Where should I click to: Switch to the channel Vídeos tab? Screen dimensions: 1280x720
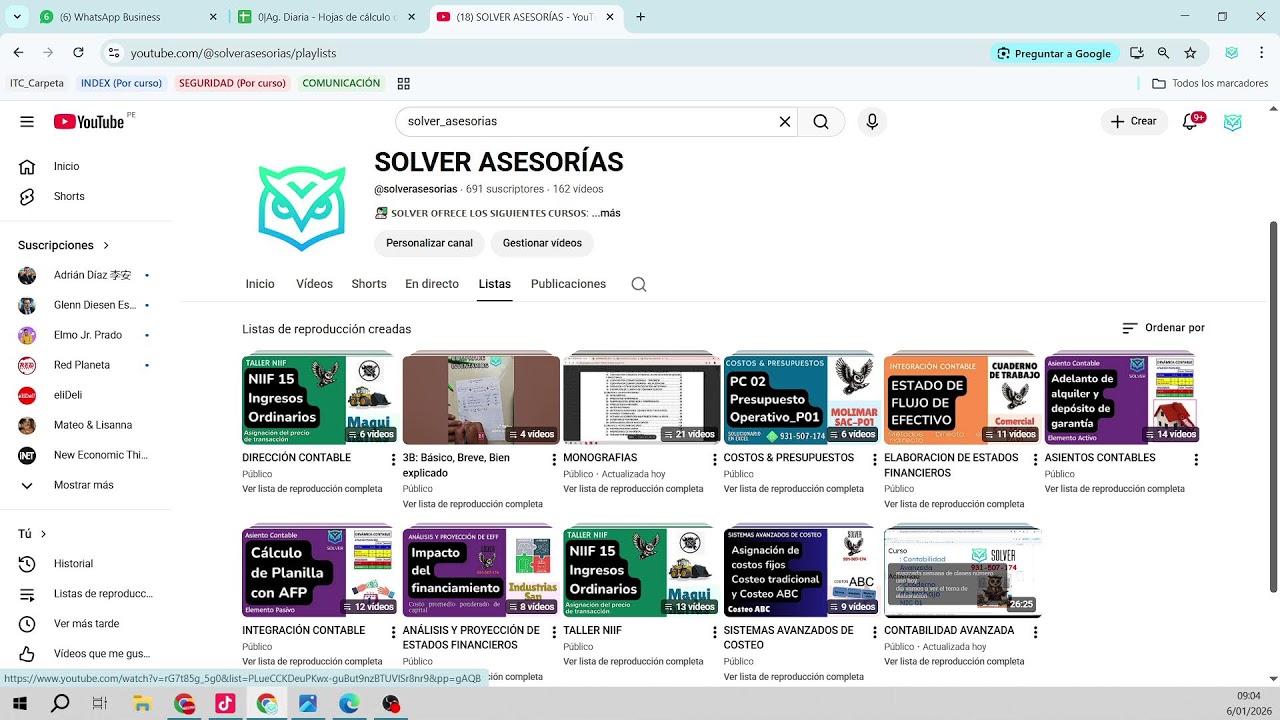point(314,284)
